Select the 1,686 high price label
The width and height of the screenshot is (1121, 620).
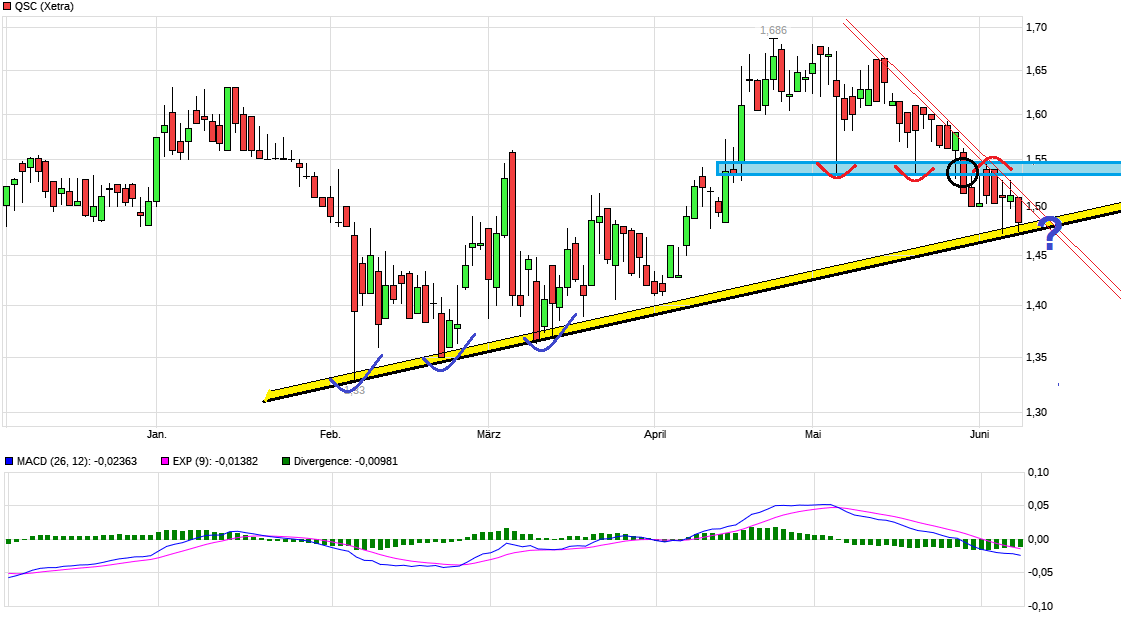tap(773, 31)
